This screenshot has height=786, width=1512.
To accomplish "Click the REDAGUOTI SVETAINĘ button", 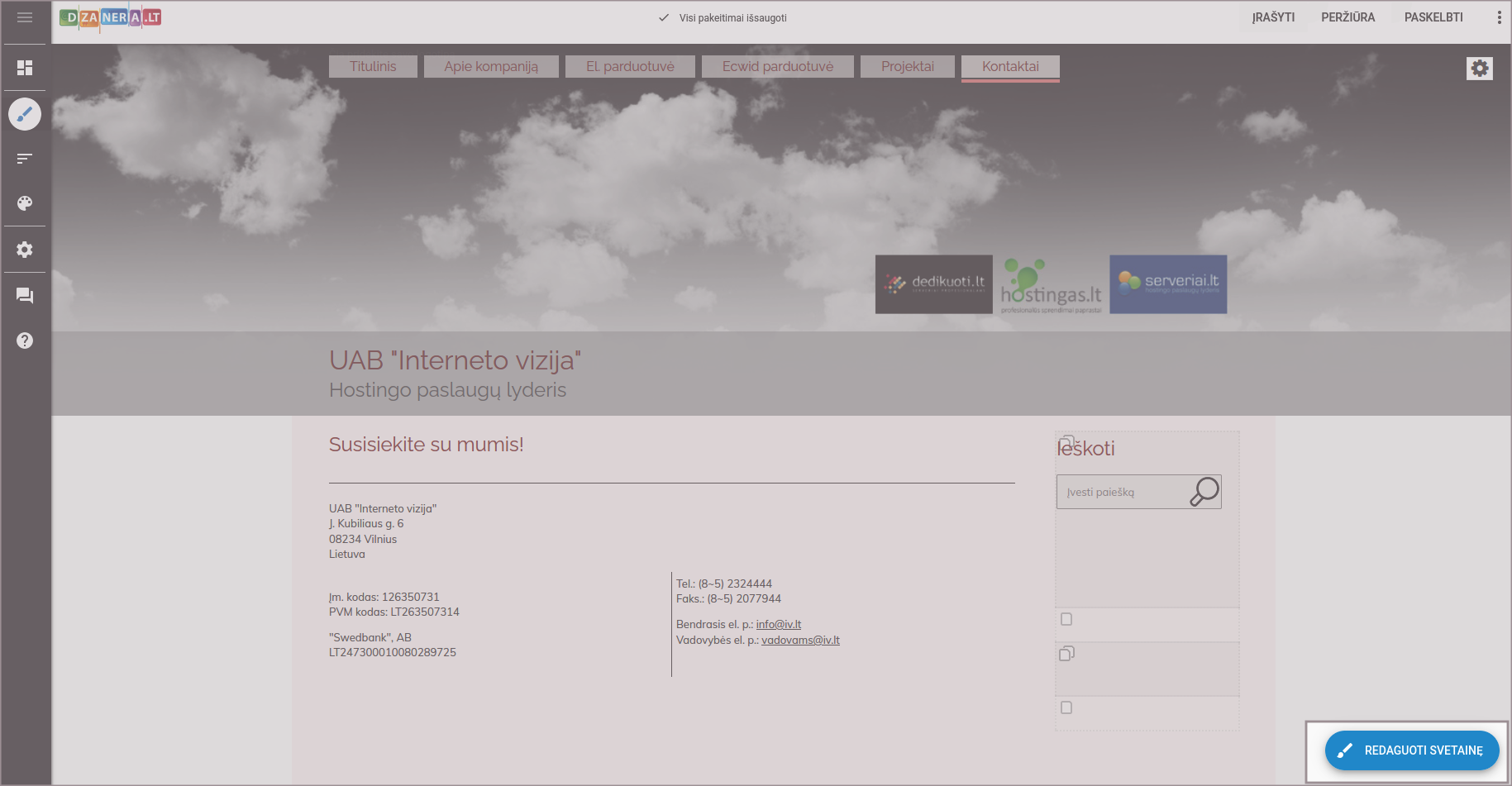I will pos(1411,750).
